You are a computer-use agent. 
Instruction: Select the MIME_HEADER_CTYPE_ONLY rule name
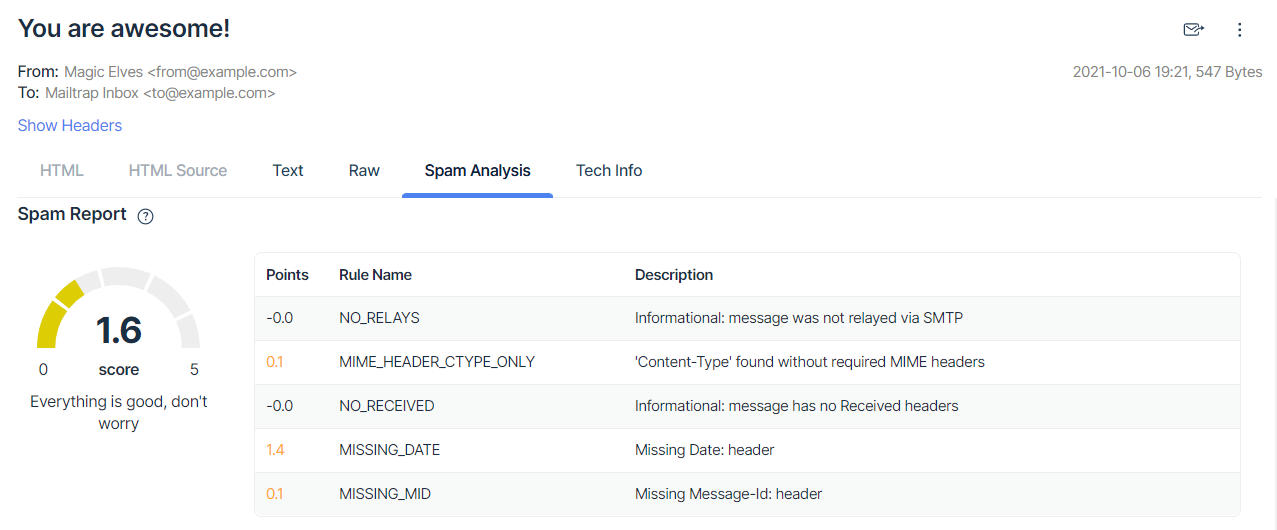tap(437, 362)
